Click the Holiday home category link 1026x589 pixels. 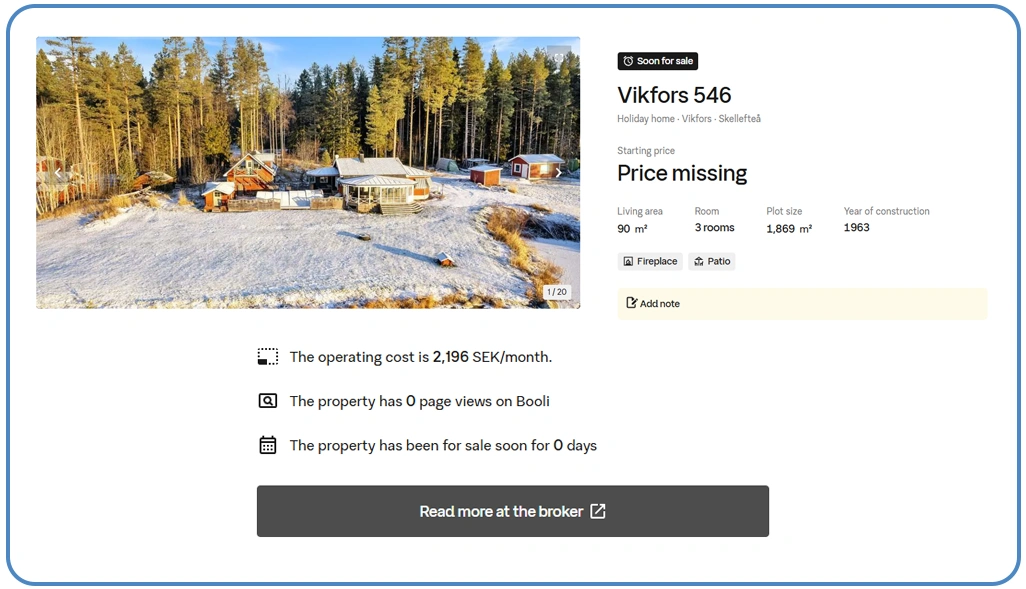646,118
